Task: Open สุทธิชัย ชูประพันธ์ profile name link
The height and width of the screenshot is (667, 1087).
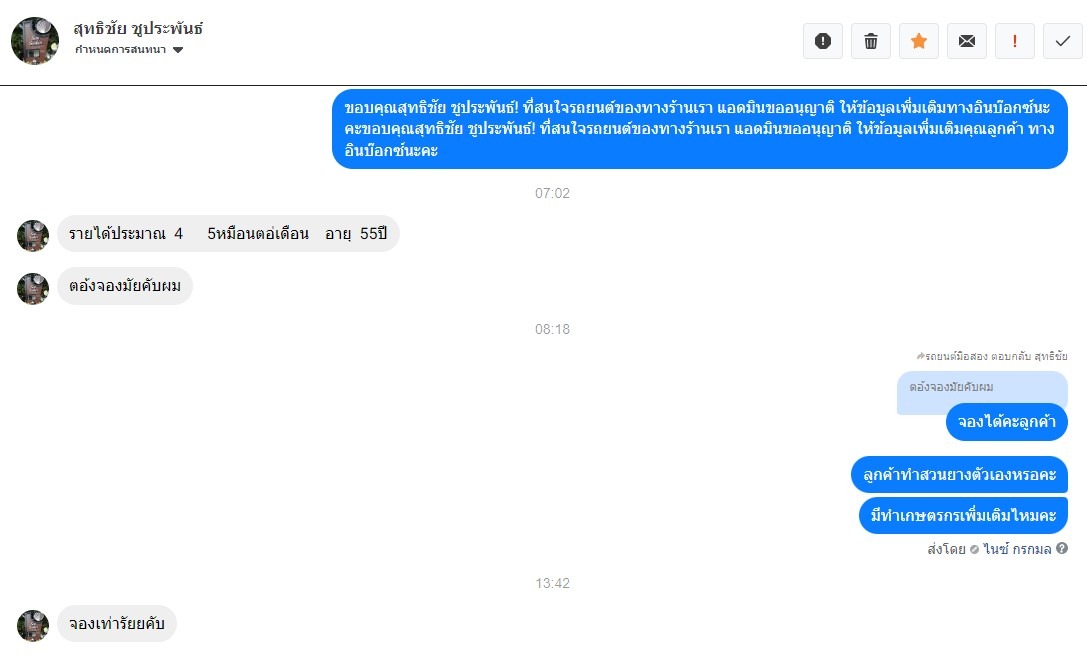Action: click(138, 28)
